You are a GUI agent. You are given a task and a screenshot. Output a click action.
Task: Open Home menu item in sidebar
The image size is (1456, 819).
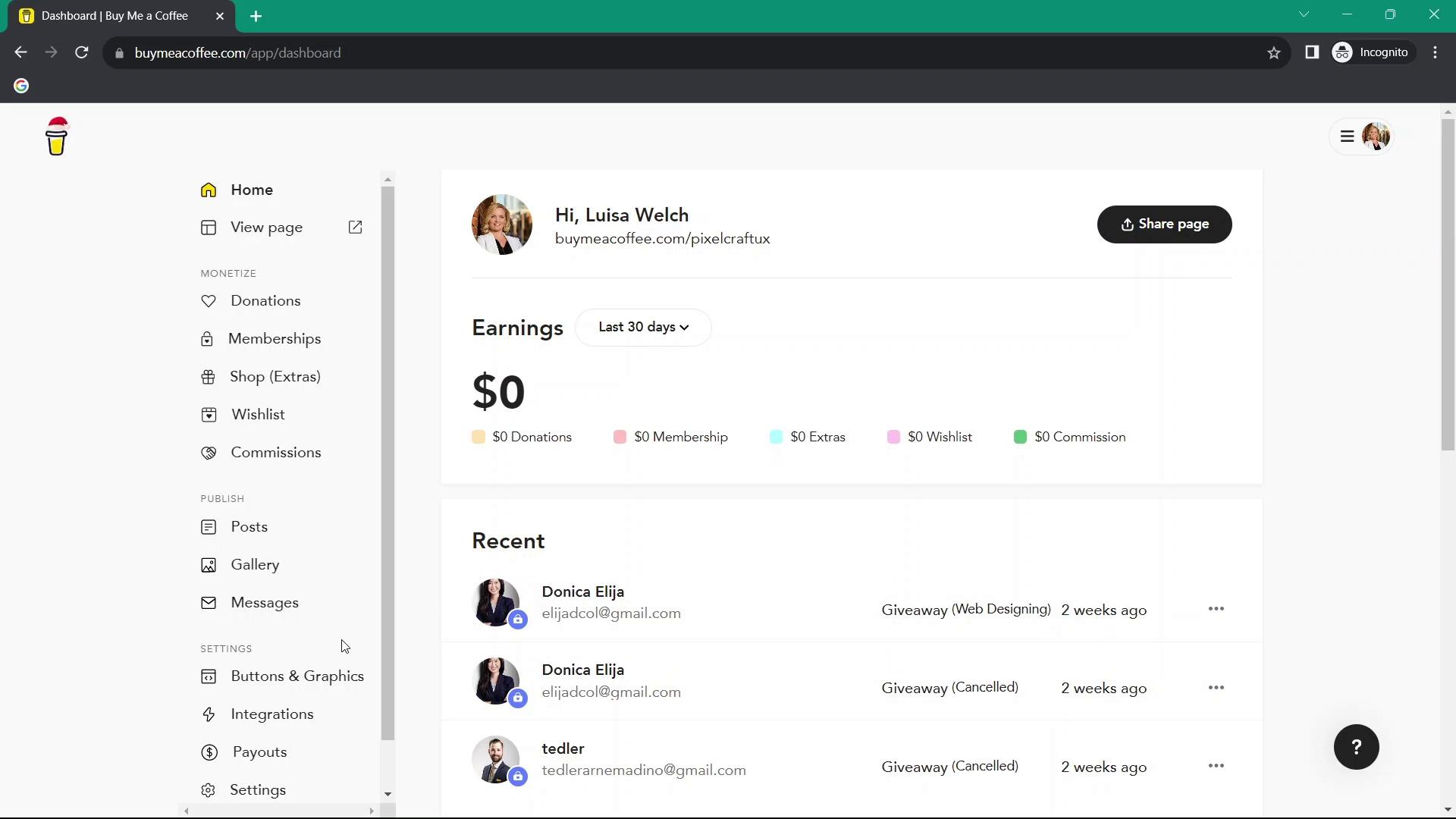pos(252,190)
